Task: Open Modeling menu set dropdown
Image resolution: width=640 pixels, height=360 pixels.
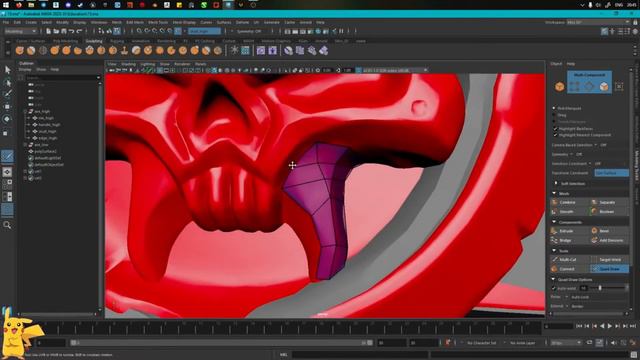Action: [x=20, y=31]
